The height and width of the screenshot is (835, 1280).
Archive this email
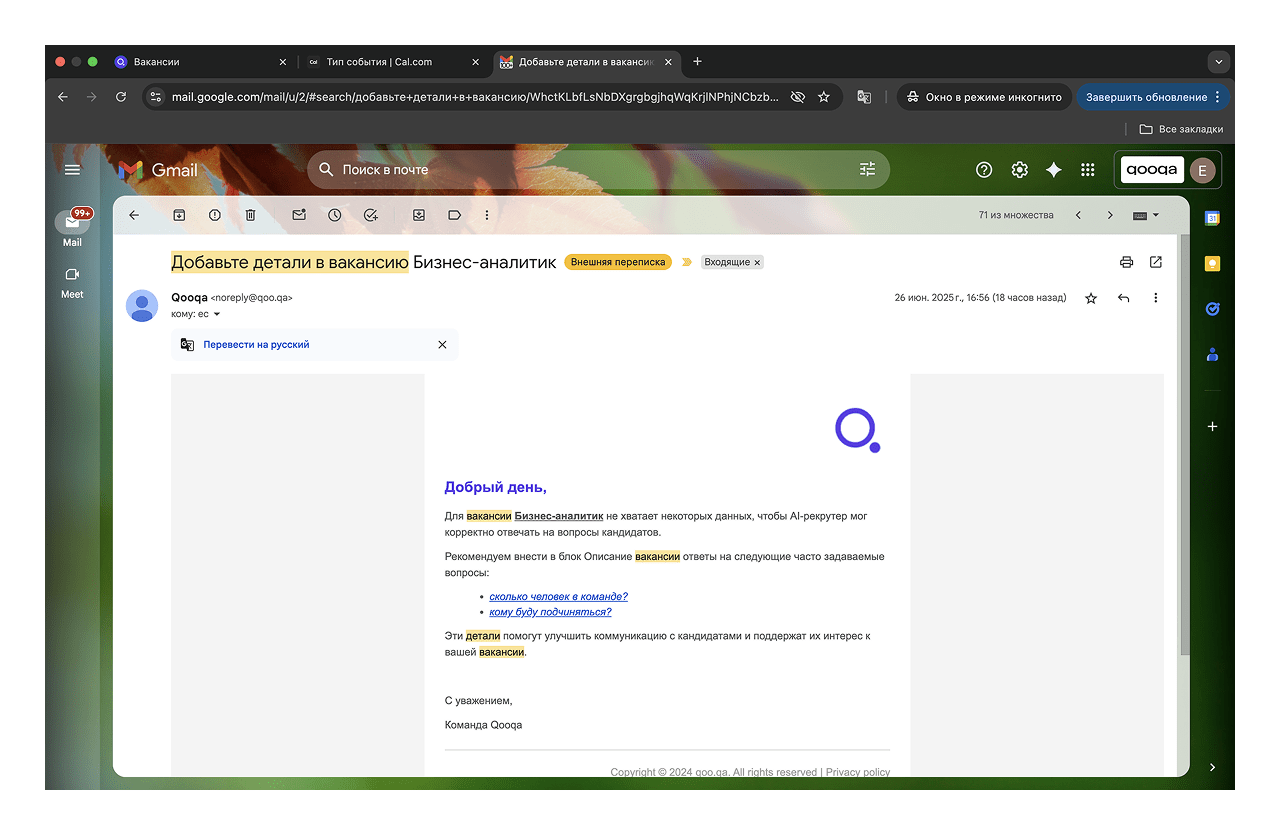pyautogui.click(x=179, y=215)
